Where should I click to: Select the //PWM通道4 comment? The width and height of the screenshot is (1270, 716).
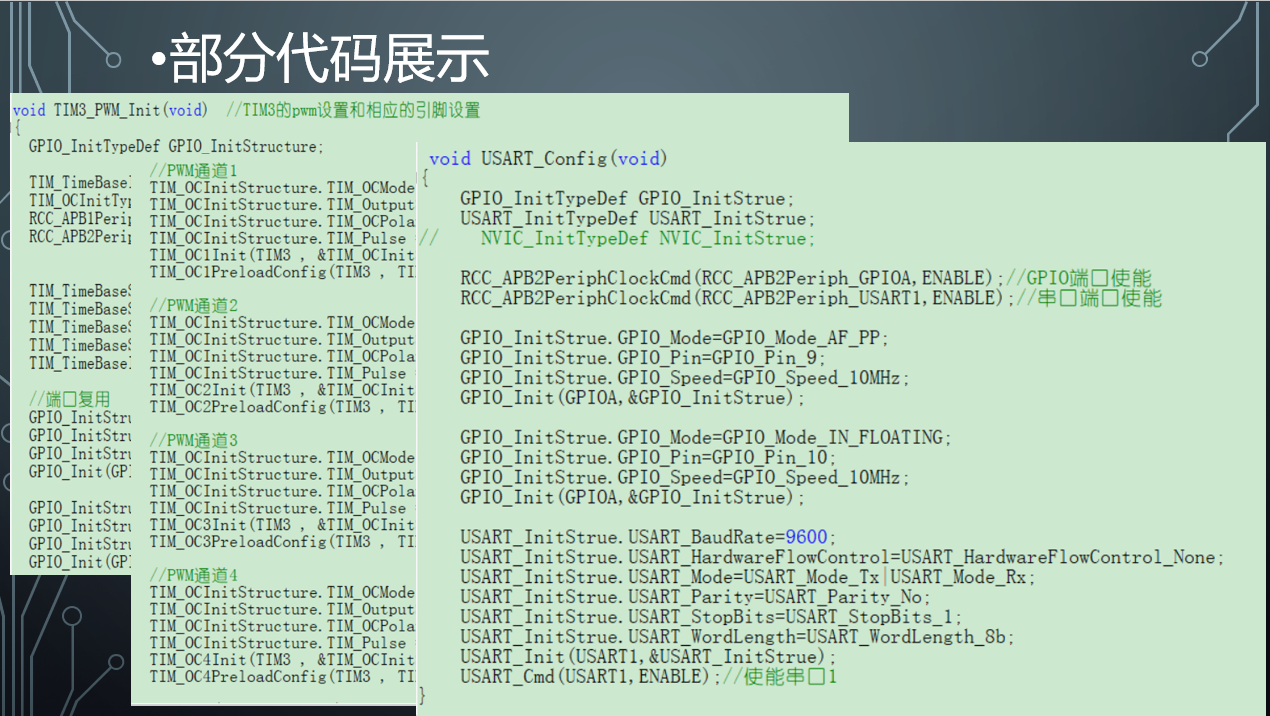(194, 575)
